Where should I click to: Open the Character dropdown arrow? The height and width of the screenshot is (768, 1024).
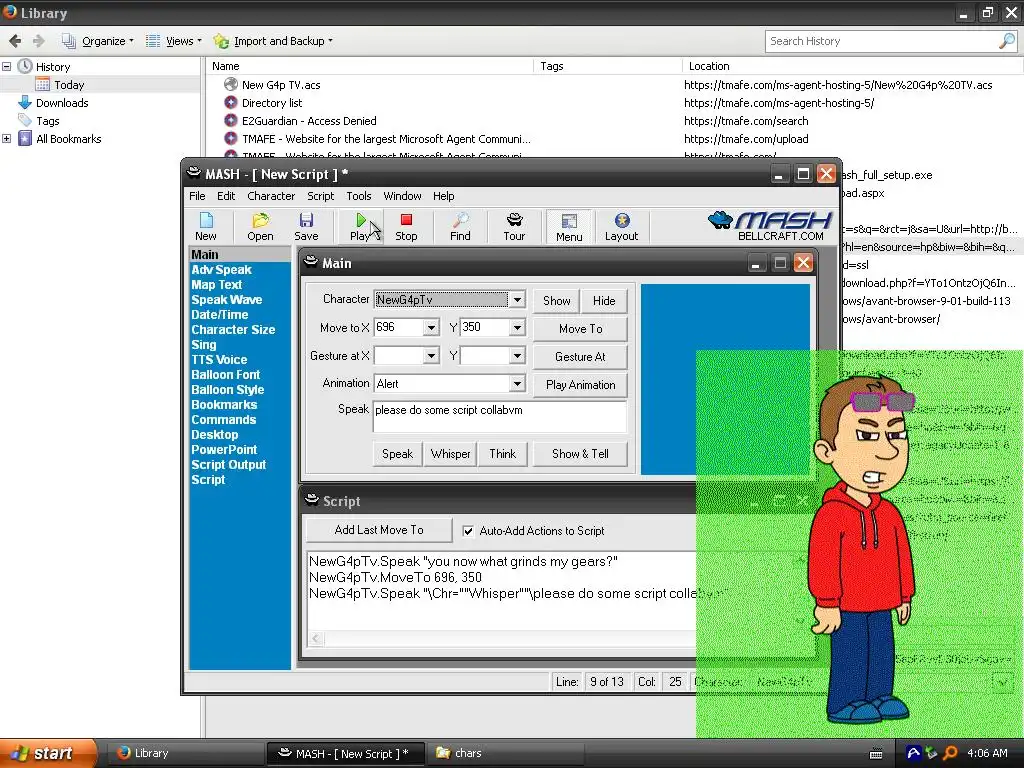517,300
